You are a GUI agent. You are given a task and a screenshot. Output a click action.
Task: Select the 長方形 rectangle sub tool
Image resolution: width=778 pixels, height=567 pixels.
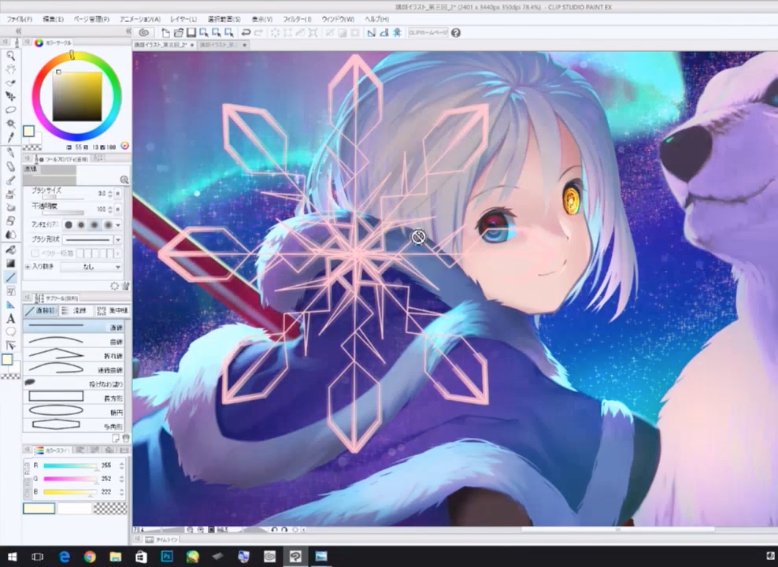[74, 397]
